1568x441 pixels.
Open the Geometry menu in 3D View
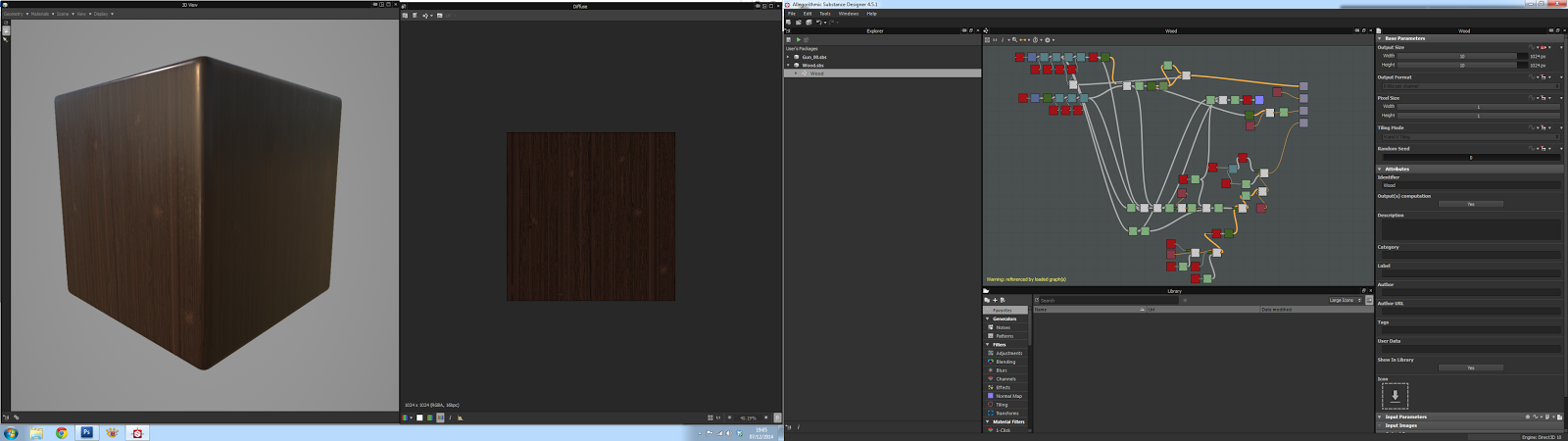point(14,14)
